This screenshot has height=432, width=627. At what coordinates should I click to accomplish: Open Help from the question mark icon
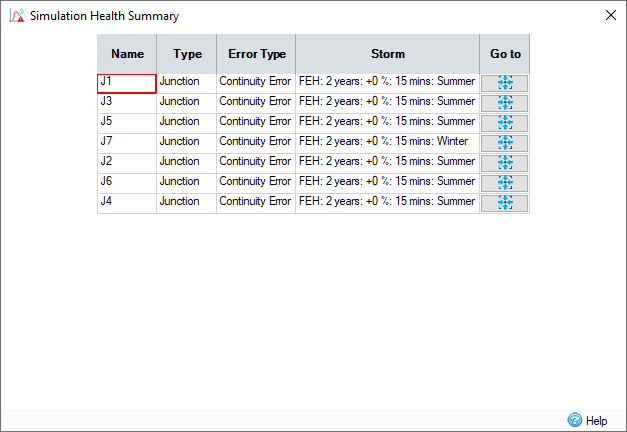coord(575,421)
